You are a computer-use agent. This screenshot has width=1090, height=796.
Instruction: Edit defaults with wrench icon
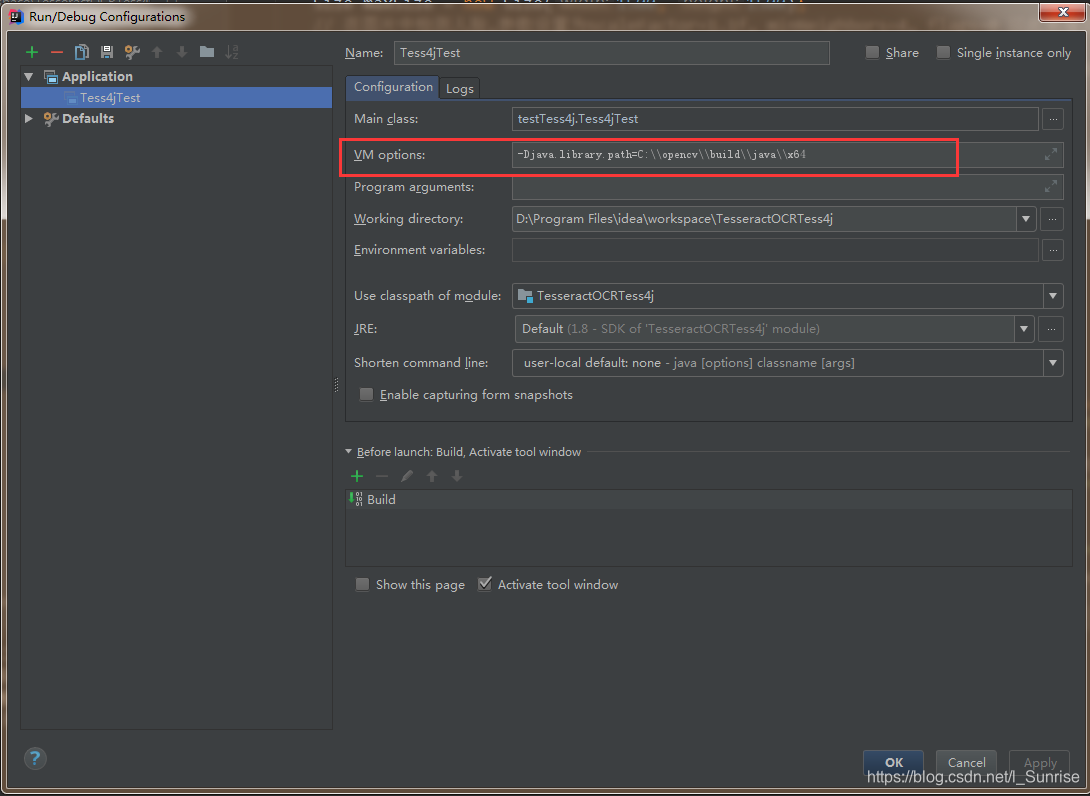pyautogui.click(x=132, y=52)
